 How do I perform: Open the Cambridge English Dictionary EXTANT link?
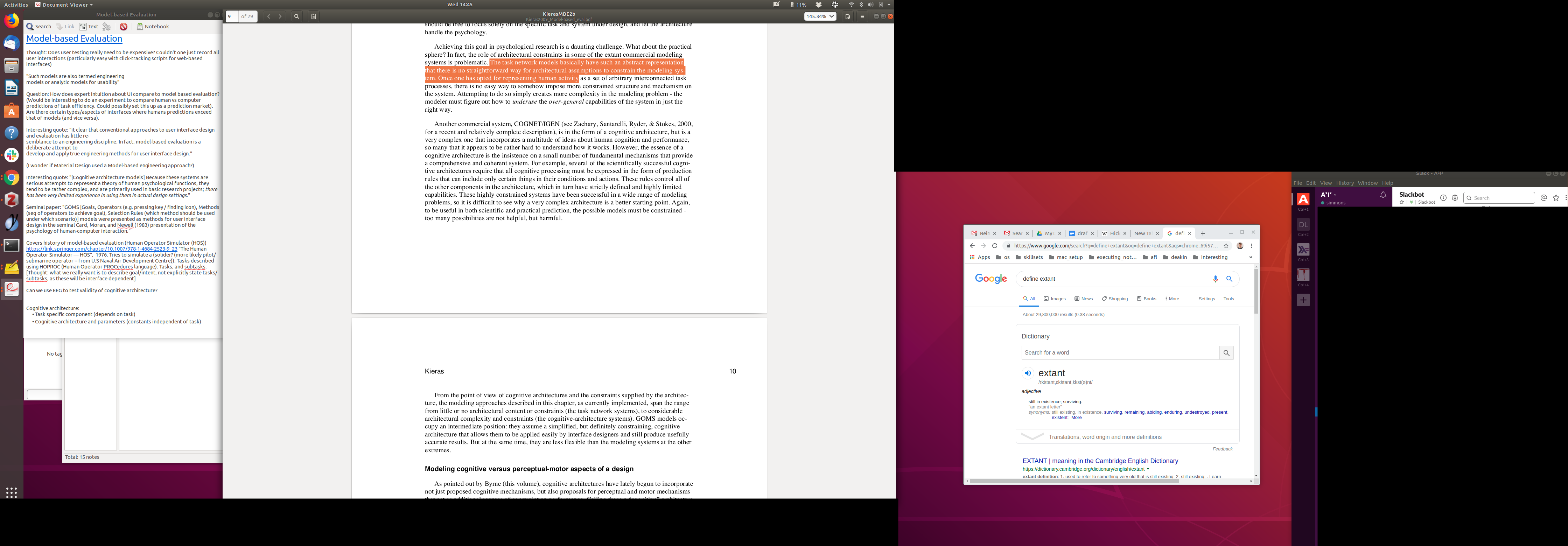[1100, 461]
